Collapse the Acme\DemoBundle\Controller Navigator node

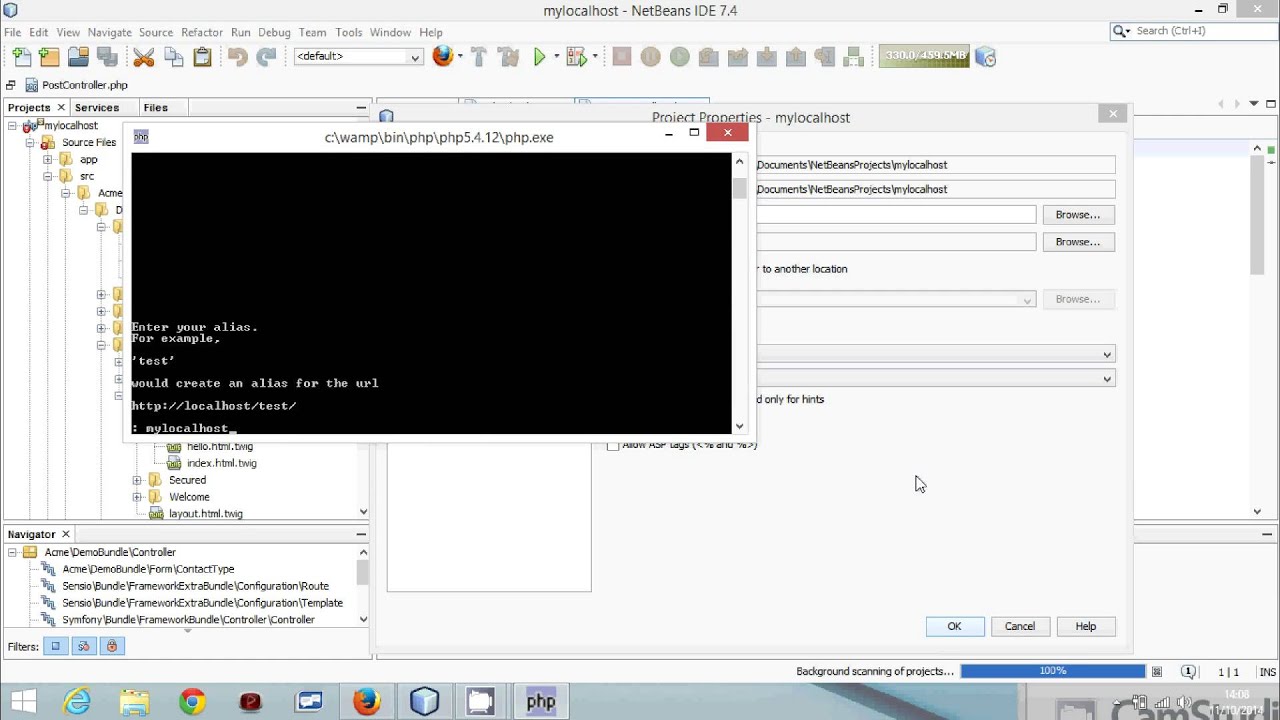point(14,553)
